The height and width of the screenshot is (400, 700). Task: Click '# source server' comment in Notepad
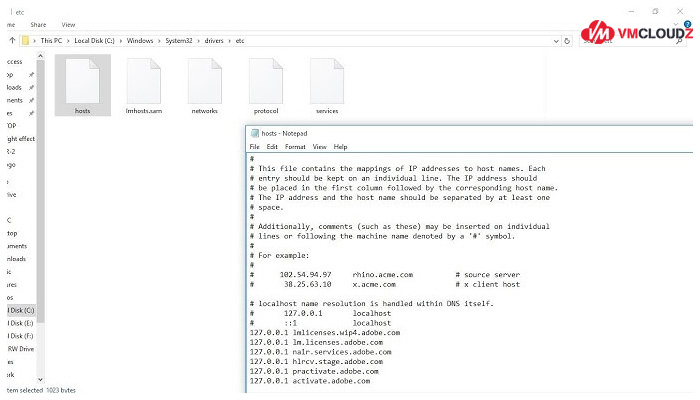[x=488, y=275]
